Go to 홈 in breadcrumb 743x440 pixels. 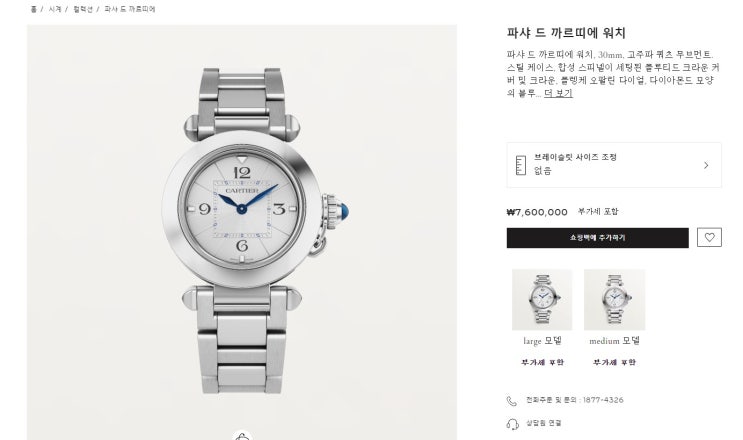point(33,9)
